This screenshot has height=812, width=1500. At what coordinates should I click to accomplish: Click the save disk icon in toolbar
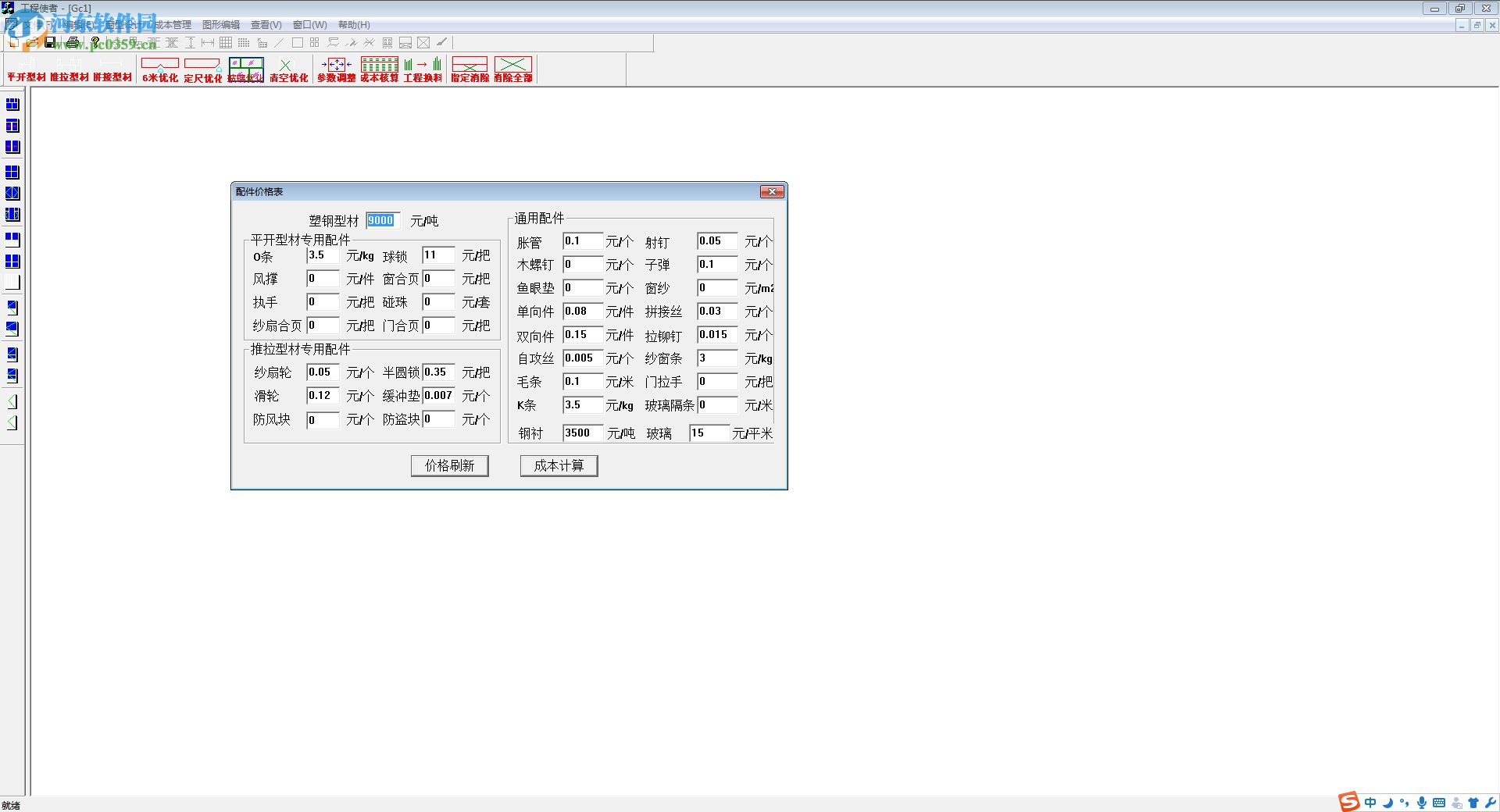(51, 42)
